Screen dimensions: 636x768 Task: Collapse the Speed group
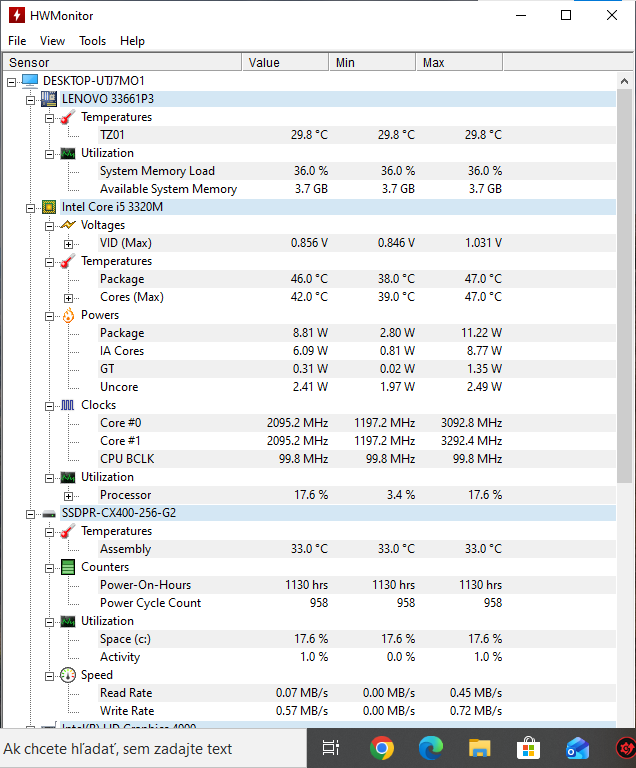pos(49,676)
